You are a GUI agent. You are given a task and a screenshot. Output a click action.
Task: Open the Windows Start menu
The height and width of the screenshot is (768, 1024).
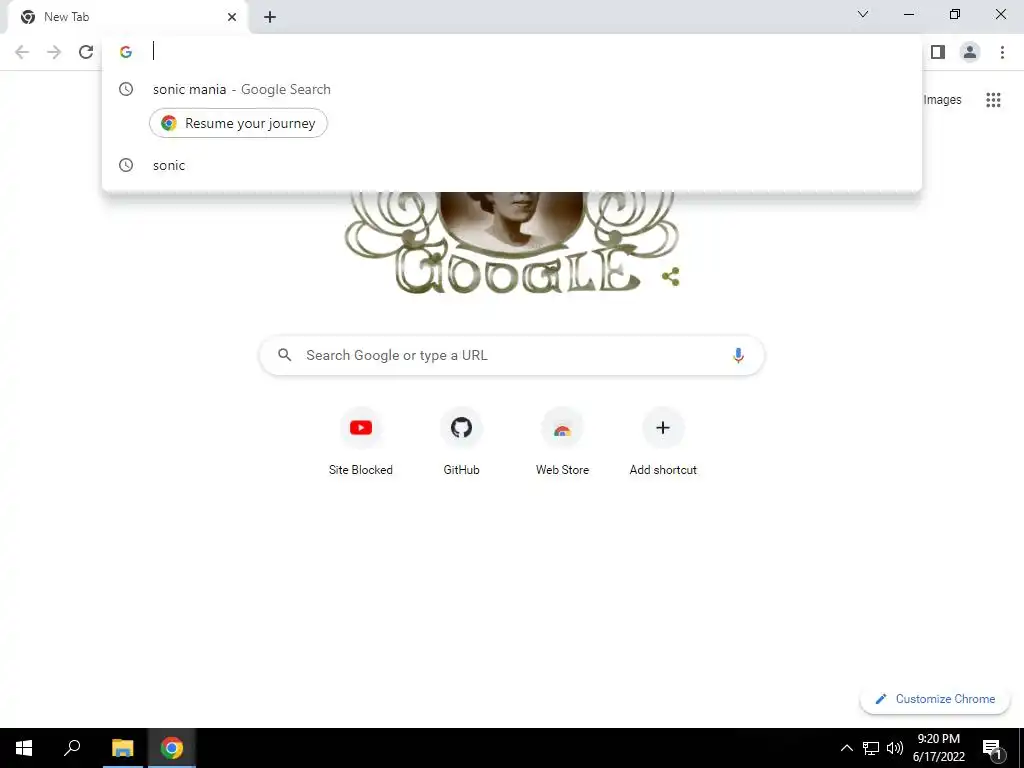pyautogui.click(x=24, y=748)
